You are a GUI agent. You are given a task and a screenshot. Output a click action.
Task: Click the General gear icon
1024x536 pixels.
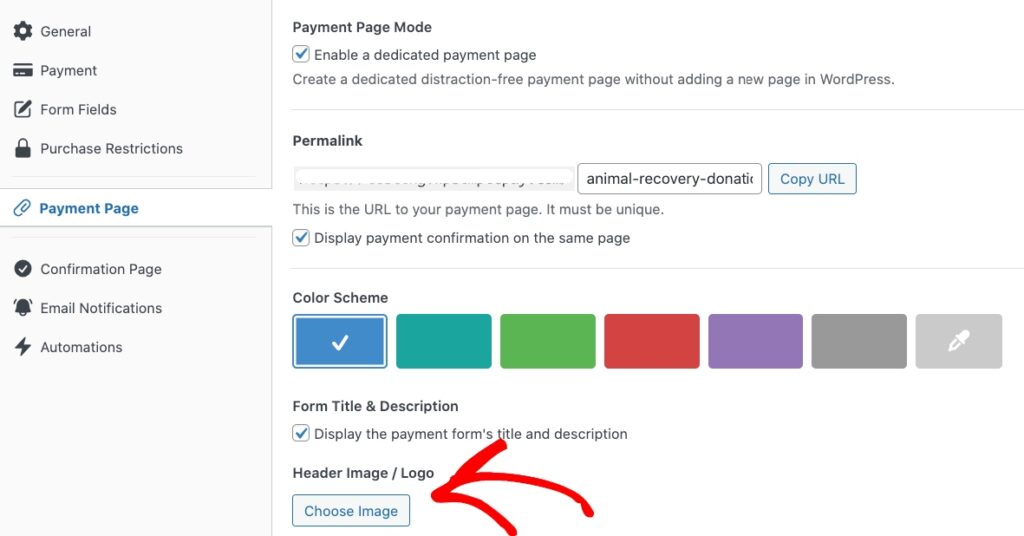pyautogui.click(x=22, y=31)
